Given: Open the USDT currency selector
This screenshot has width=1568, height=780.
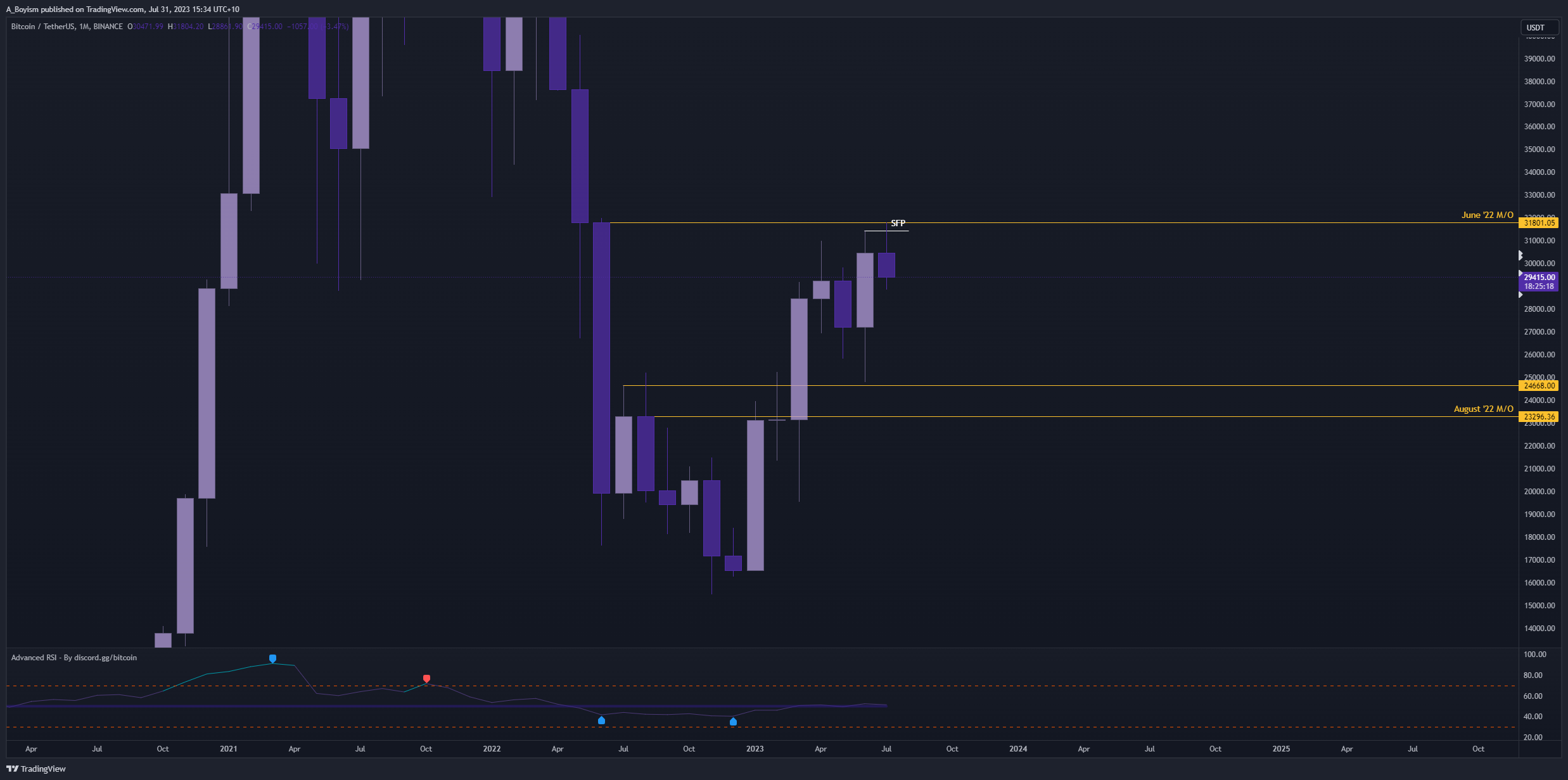Looking at the screenshot, I should click(x=1539, y=27).
